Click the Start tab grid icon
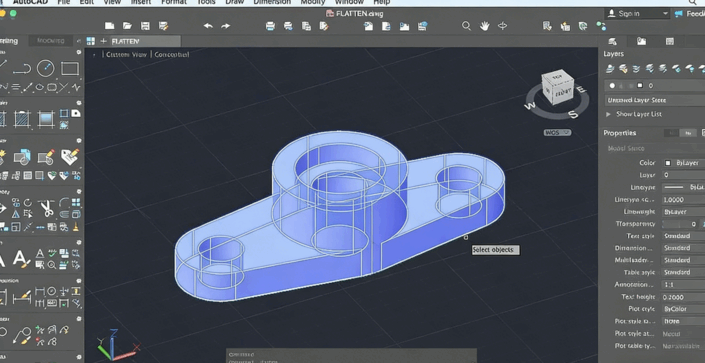This screenshot has width=705, height=363. coord(91,41)
